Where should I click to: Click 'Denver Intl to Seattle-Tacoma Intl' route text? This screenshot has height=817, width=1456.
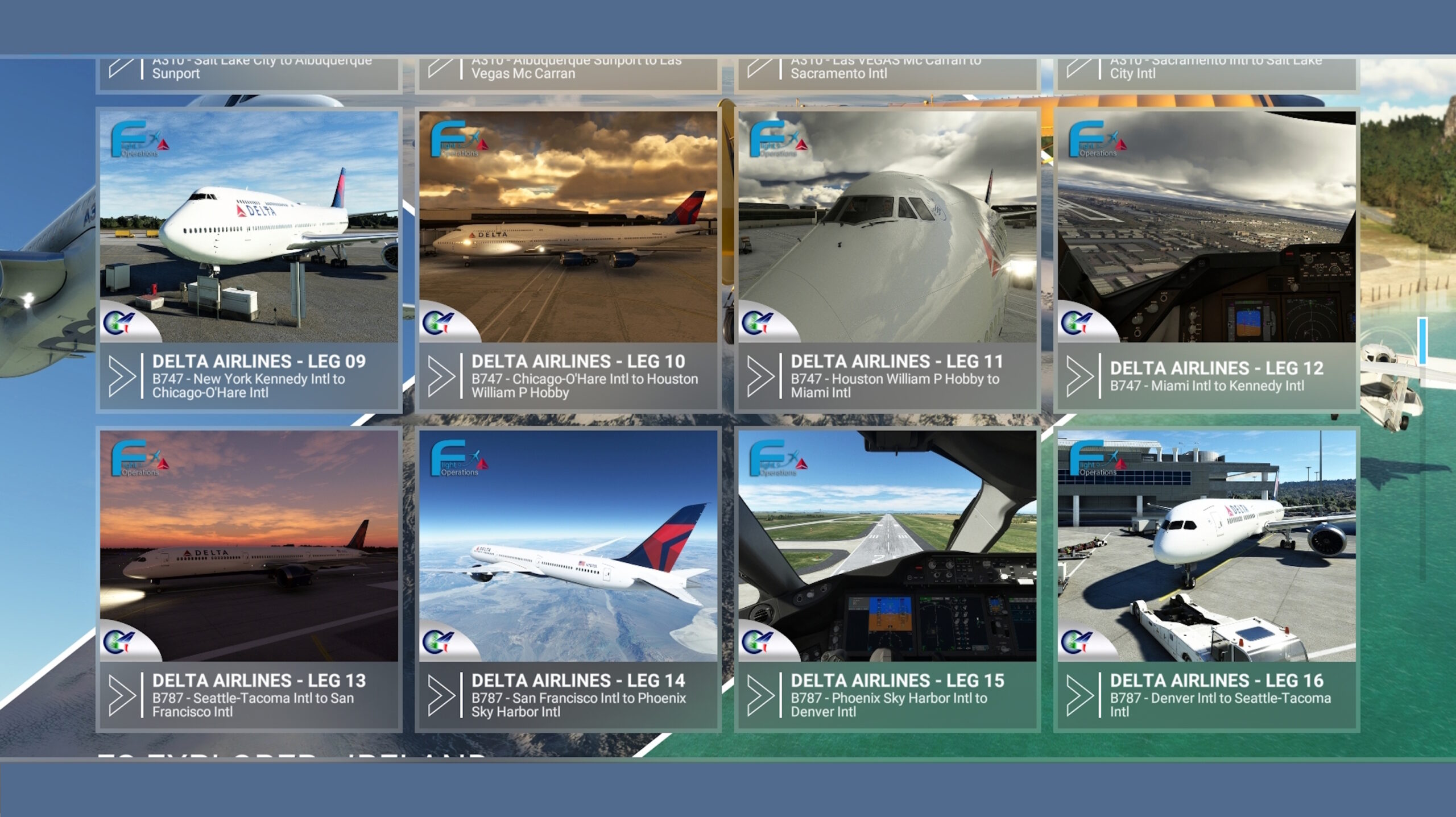[x=1221, y=705]
